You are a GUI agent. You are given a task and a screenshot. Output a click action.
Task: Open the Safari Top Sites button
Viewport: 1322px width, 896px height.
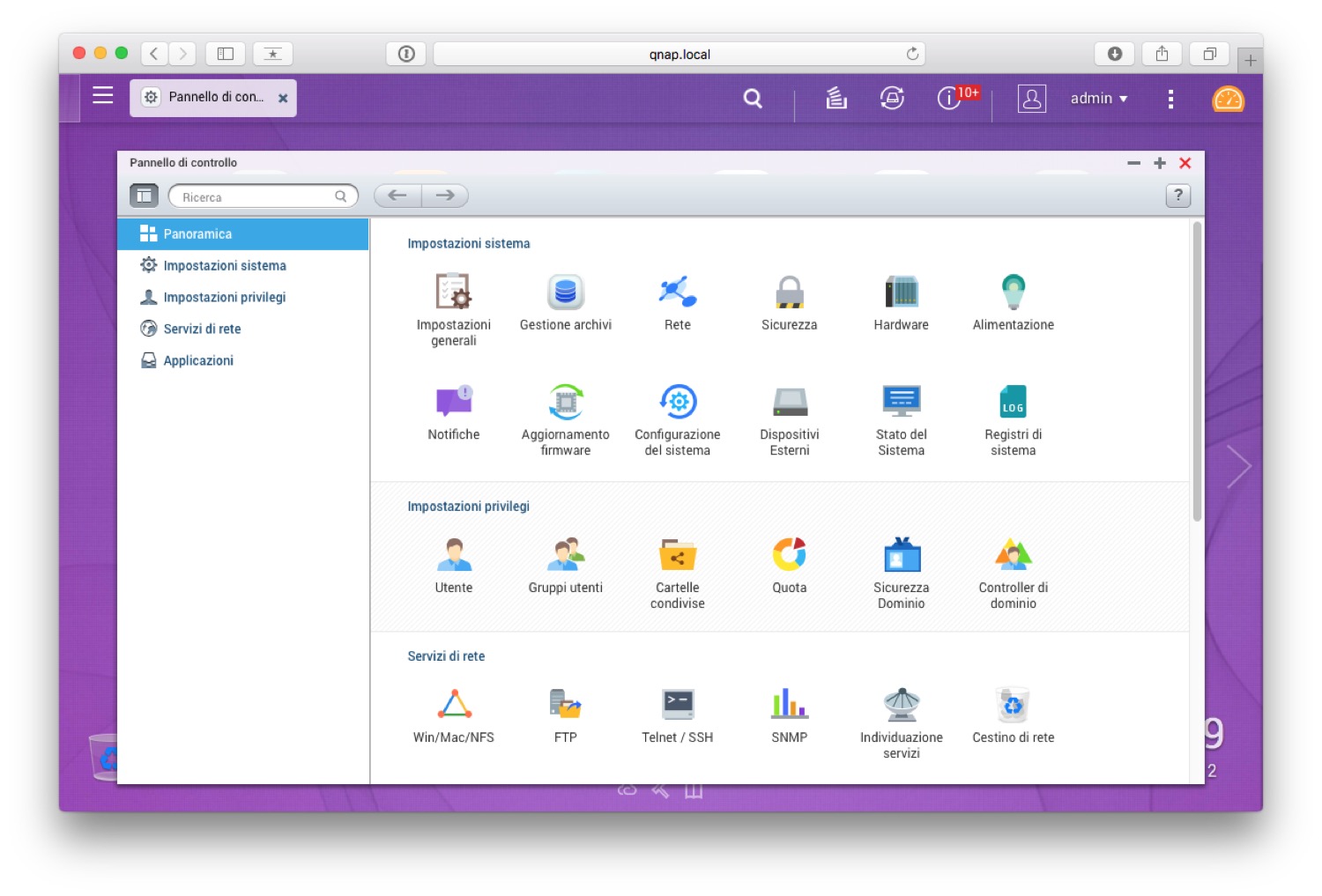pyautogui.click(x=273, y=54)
